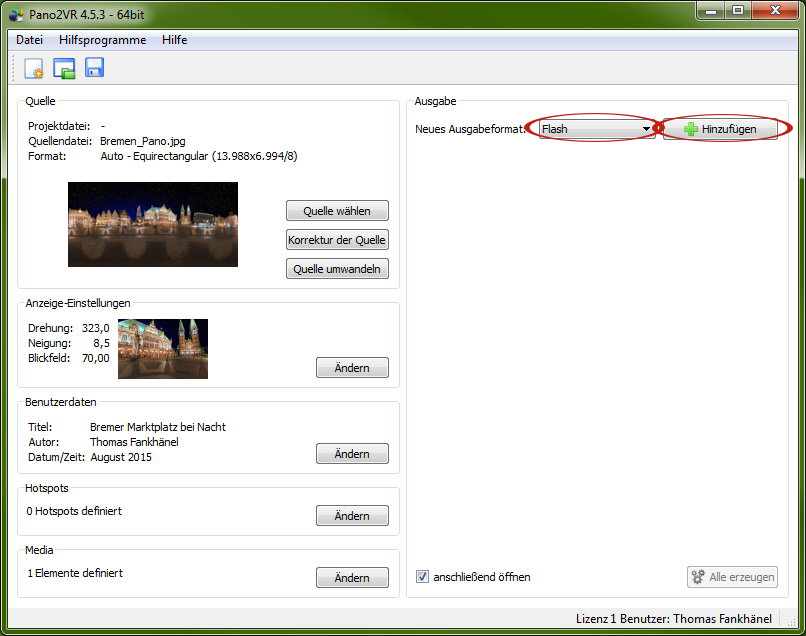Open the Hilfsprogramme menu
Image resolution: width=806 pixels, height=636 pixels.
tap(103, 40)
